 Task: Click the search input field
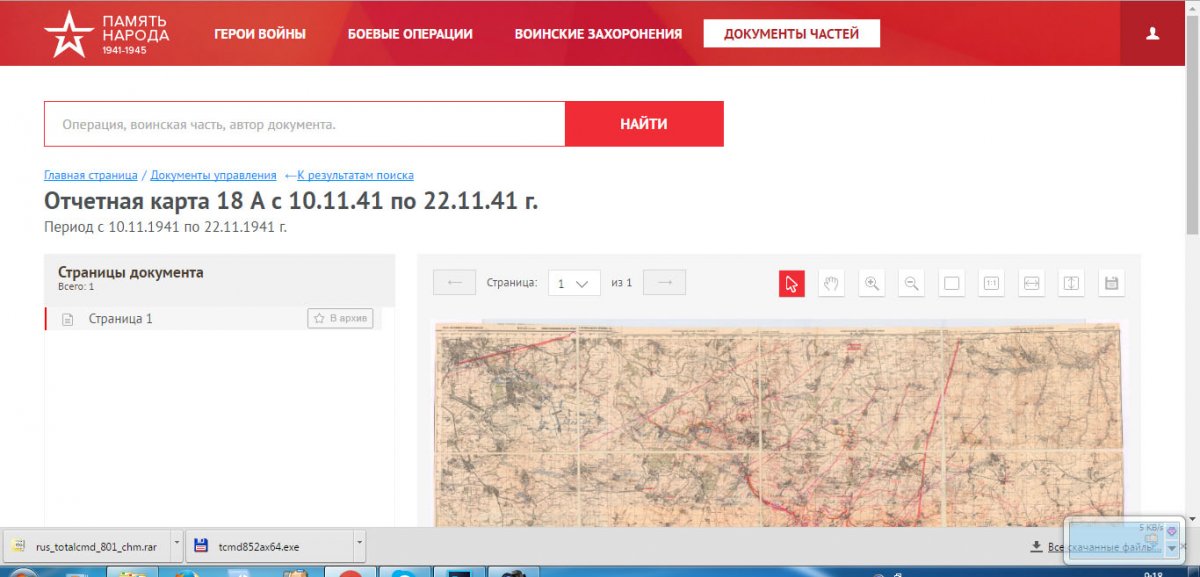coord(304,125)
